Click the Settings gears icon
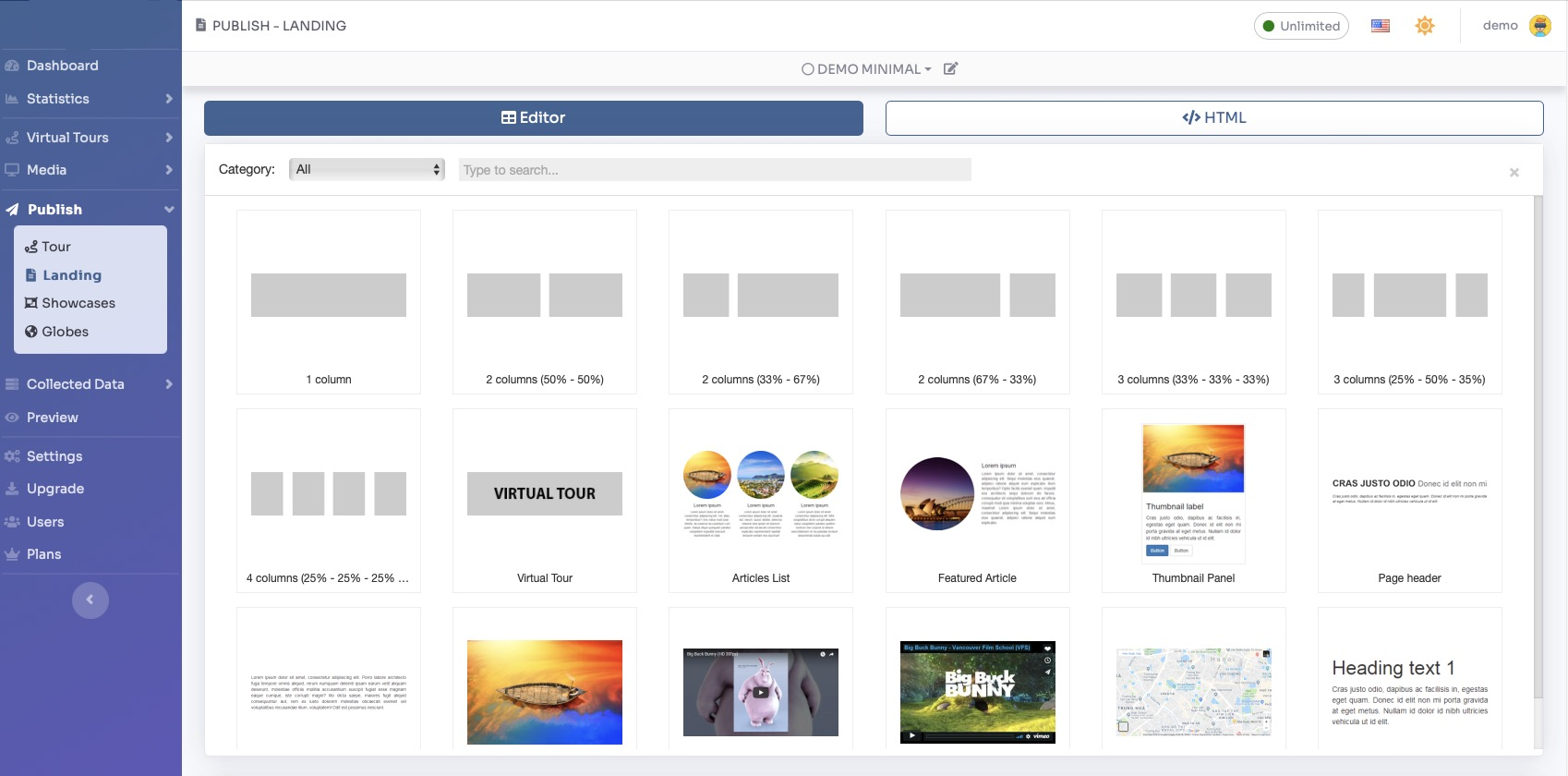Screen dimensions: 1568x776 click(12, 456)
